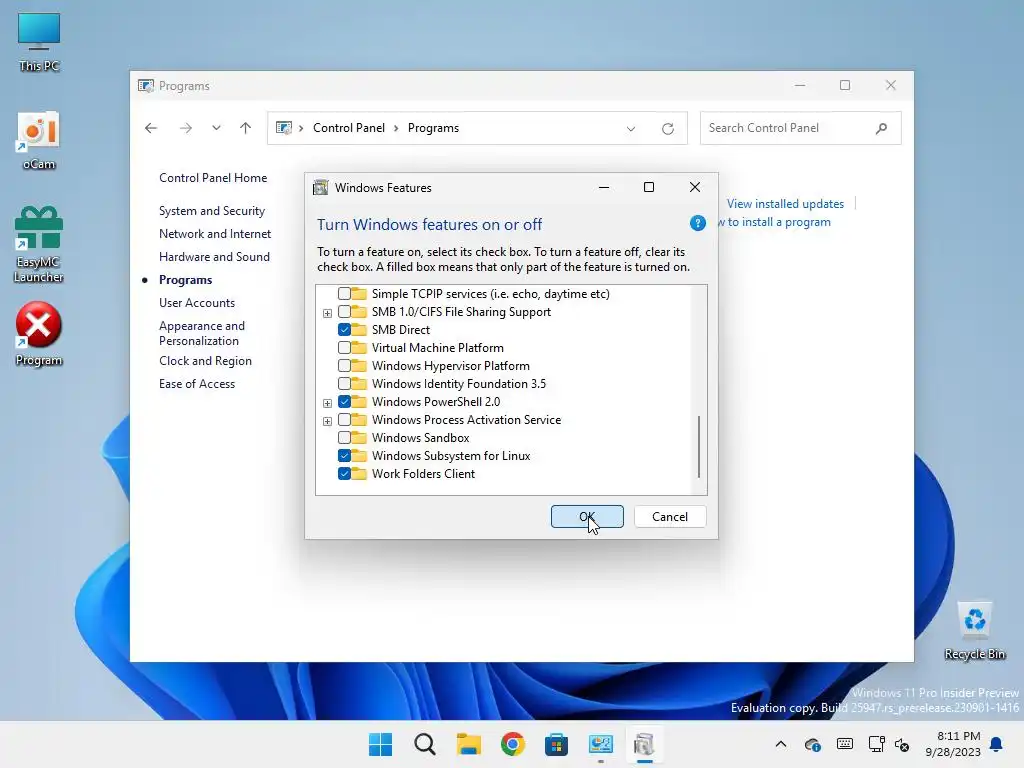The image size is (1024, 768).
Task: Check Simple TCPIP services checkbox
Action: click(344, 294)
